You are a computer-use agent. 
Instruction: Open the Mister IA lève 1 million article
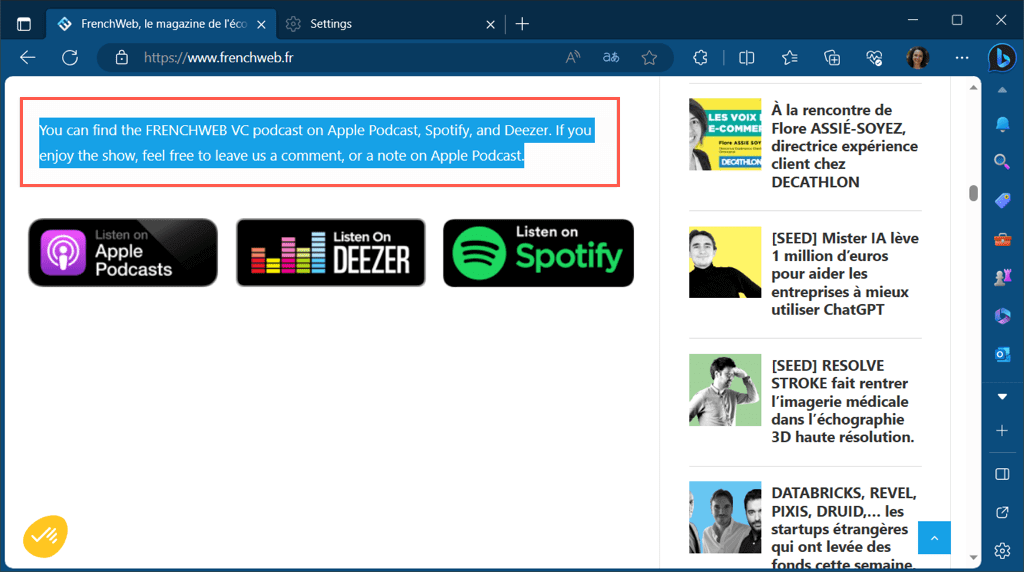click(844, 274)
